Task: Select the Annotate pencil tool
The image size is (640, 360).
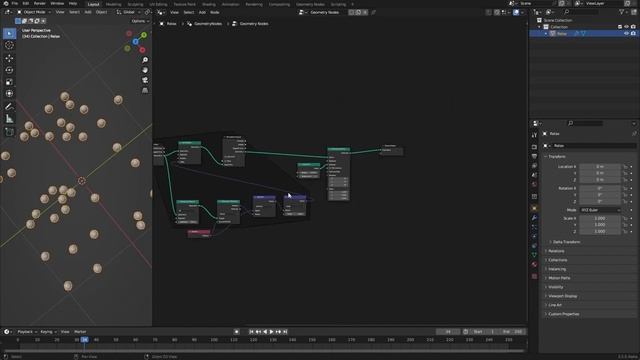Action: coord(9,107)
